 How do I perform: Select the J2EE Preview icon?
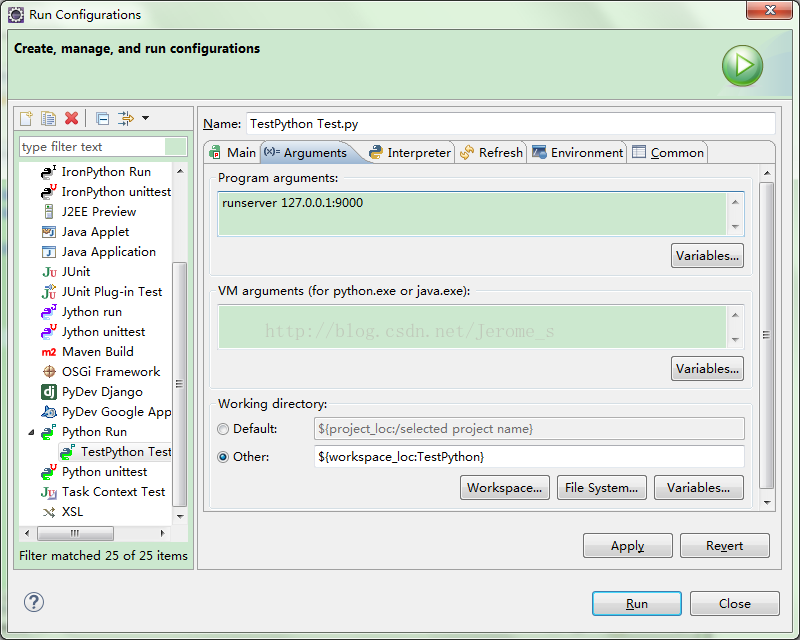coord(48,212)
